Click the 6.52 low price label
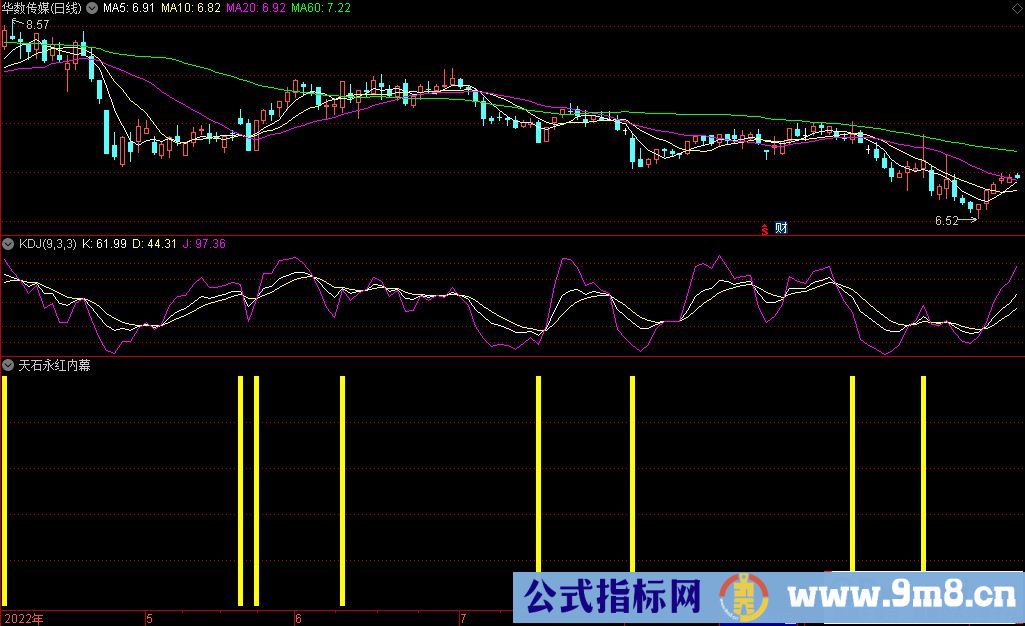The image size is (1025, 626). pos(947,221)
